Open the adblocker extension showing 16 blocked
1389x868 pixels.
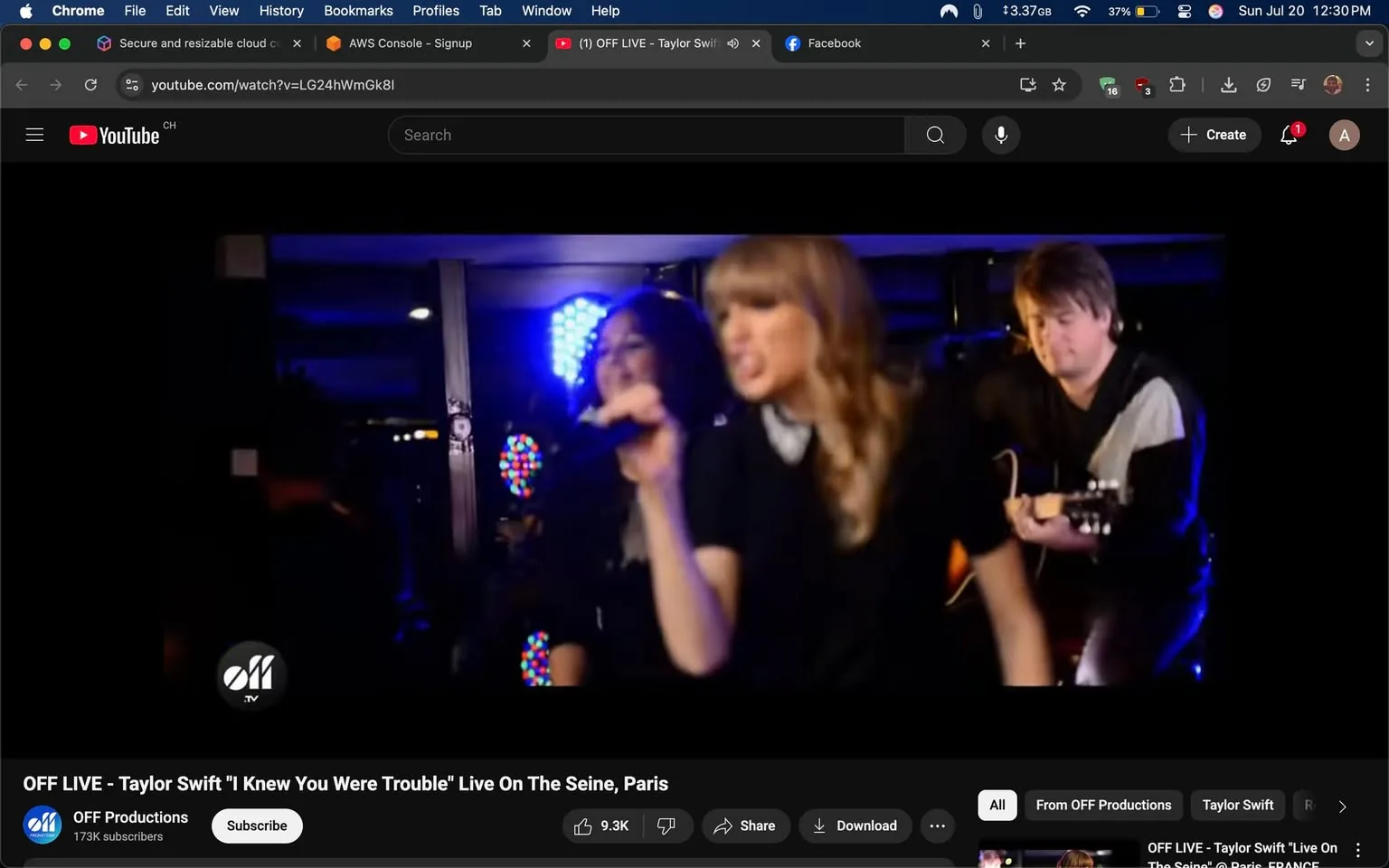(x=1107, y=84)
